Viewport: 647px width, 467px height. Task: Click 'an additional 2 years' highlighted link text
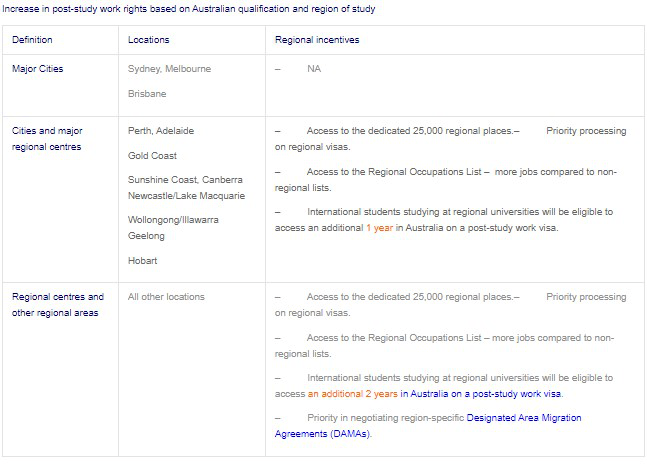(x=352, y=394)
